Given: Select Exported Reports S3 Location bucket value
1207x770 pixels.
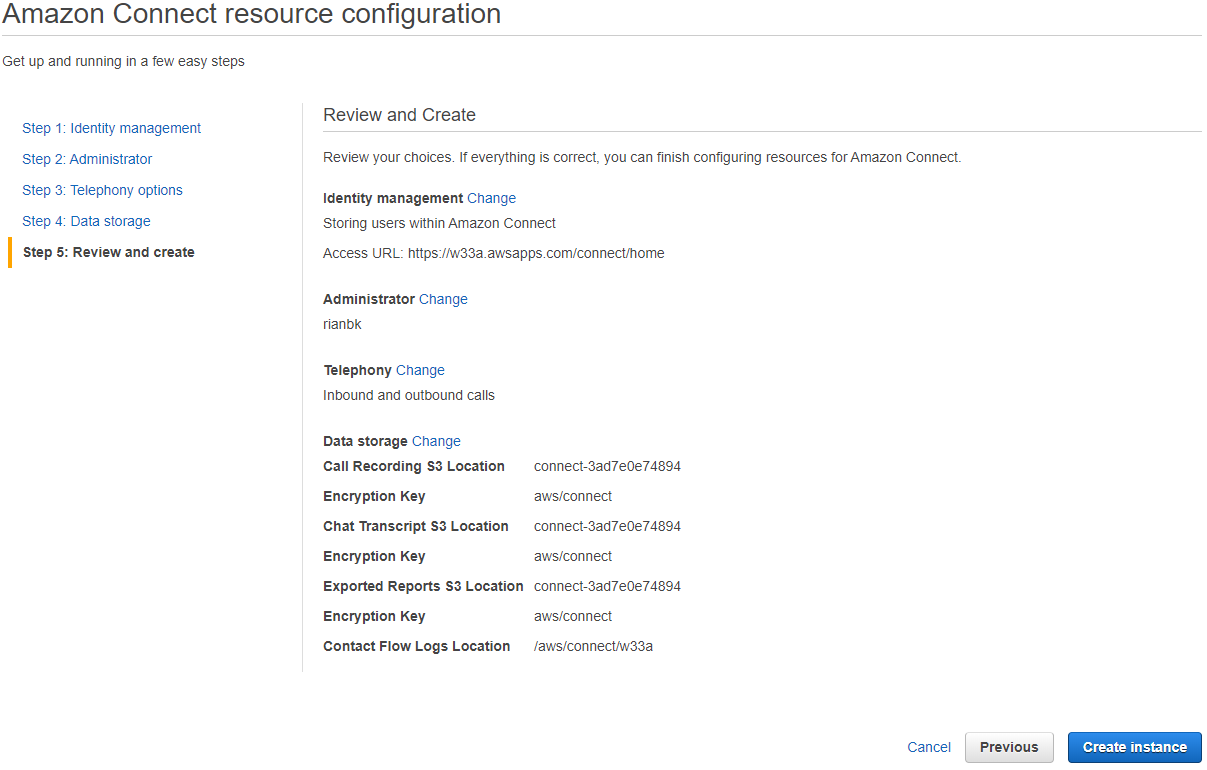Looking at the screenshot, I should tap(607, 586).
